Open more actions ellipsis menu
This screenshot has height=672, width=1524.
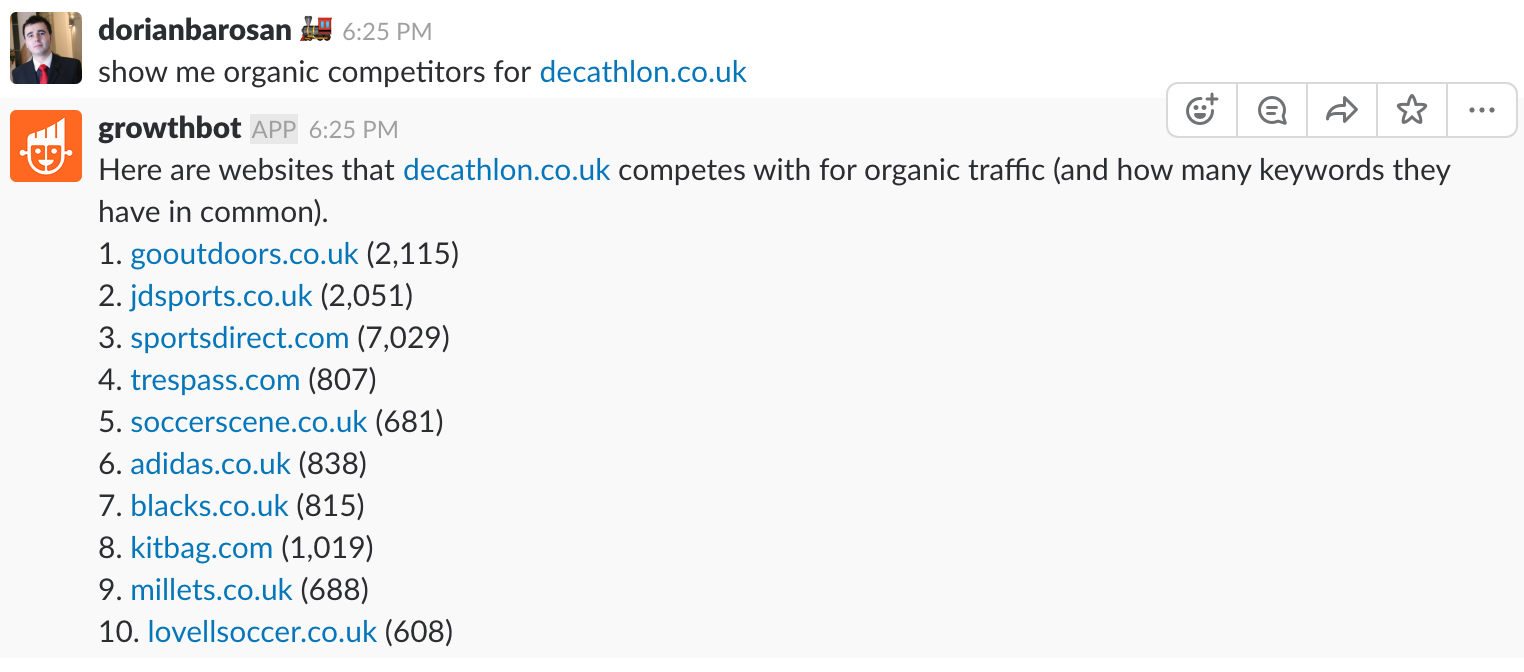click(1481, 110)
